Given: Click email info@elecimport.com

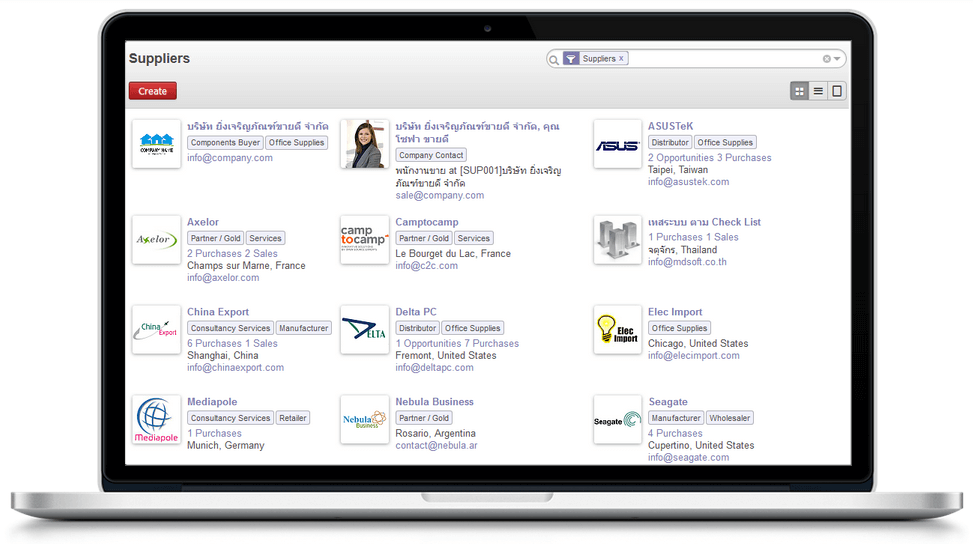Looking at the screenshot, I should point(694,355).
